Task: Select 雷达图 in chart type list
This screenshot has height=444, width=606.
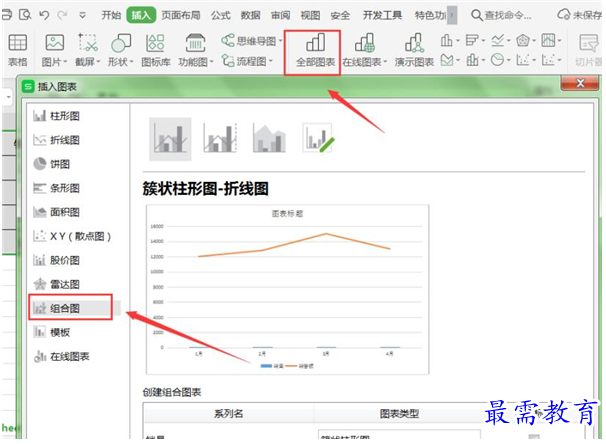Action: 56,284
